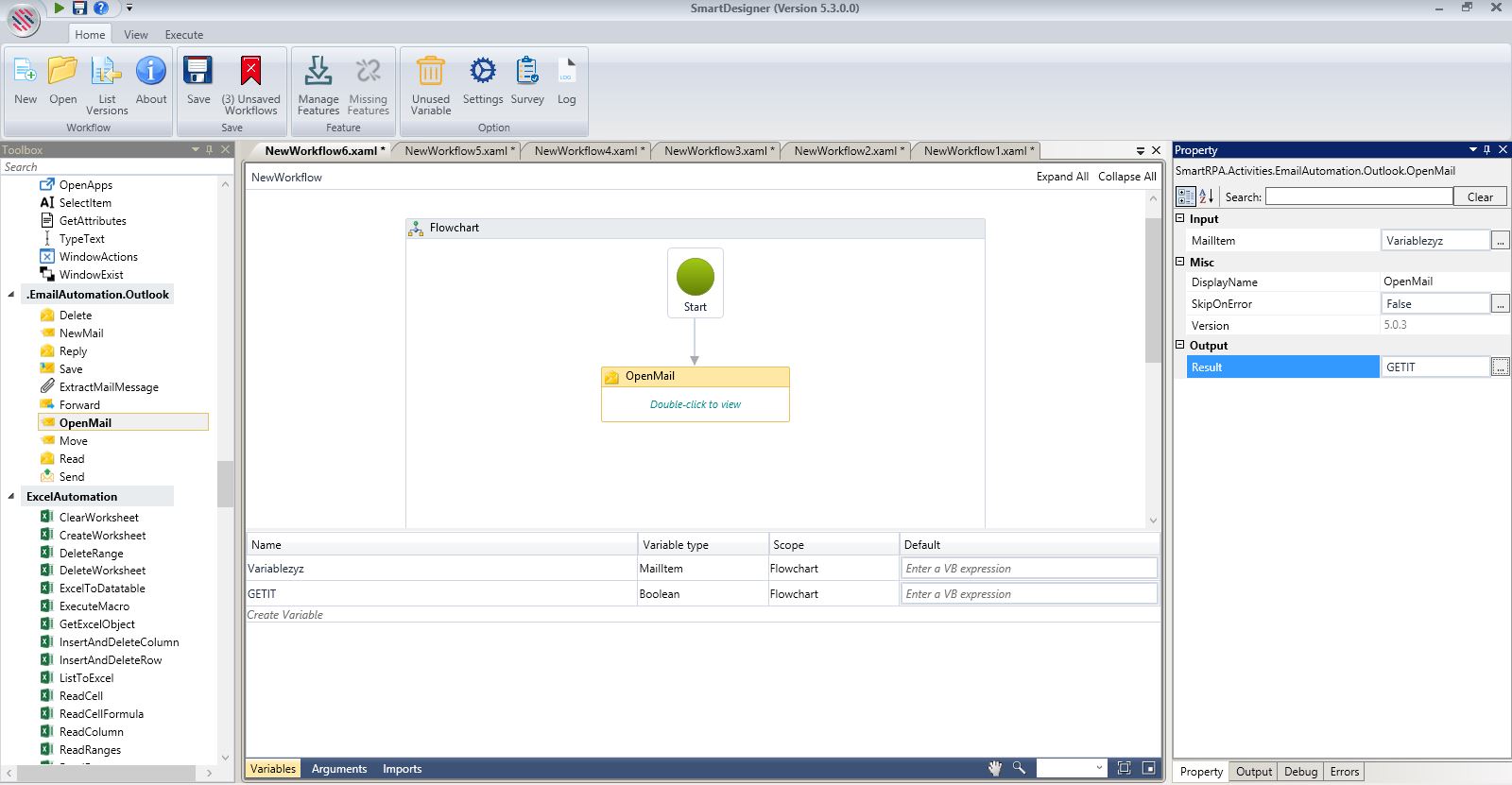The height and width of the screenshot is (785, 1512).
Task: Click the Missing Features icon
Action: 368,71
